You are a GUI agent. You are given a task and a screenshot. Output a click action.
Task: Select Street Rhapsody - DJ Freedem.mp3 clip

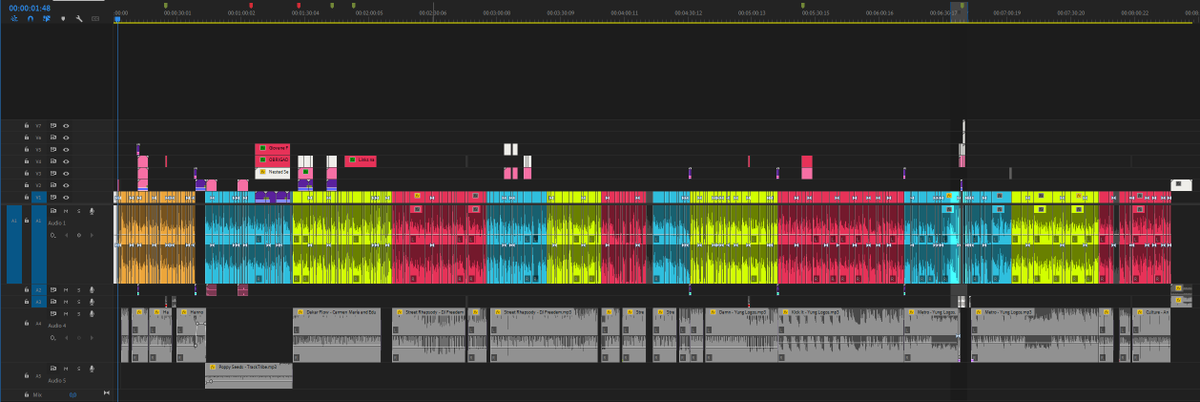pos(543,335)
